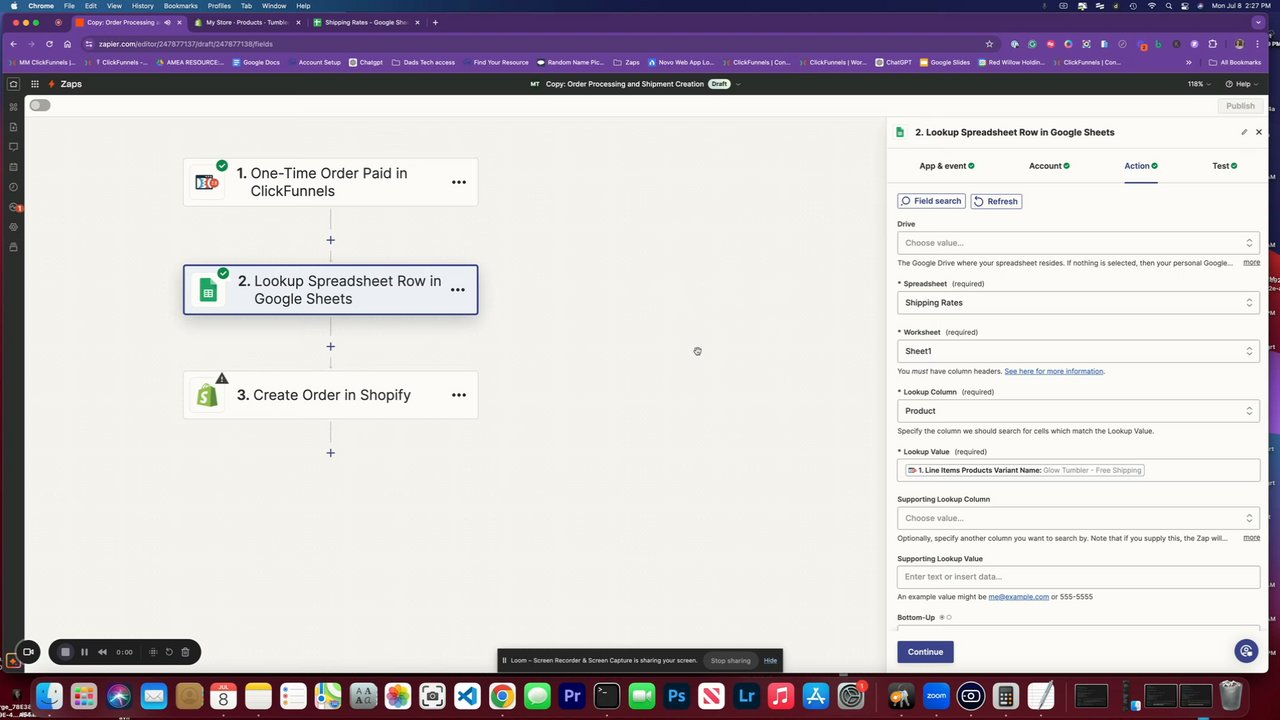
Task: Open the Worksheet dropdown showing Sheet1
Action: [x=1078, y=351]
